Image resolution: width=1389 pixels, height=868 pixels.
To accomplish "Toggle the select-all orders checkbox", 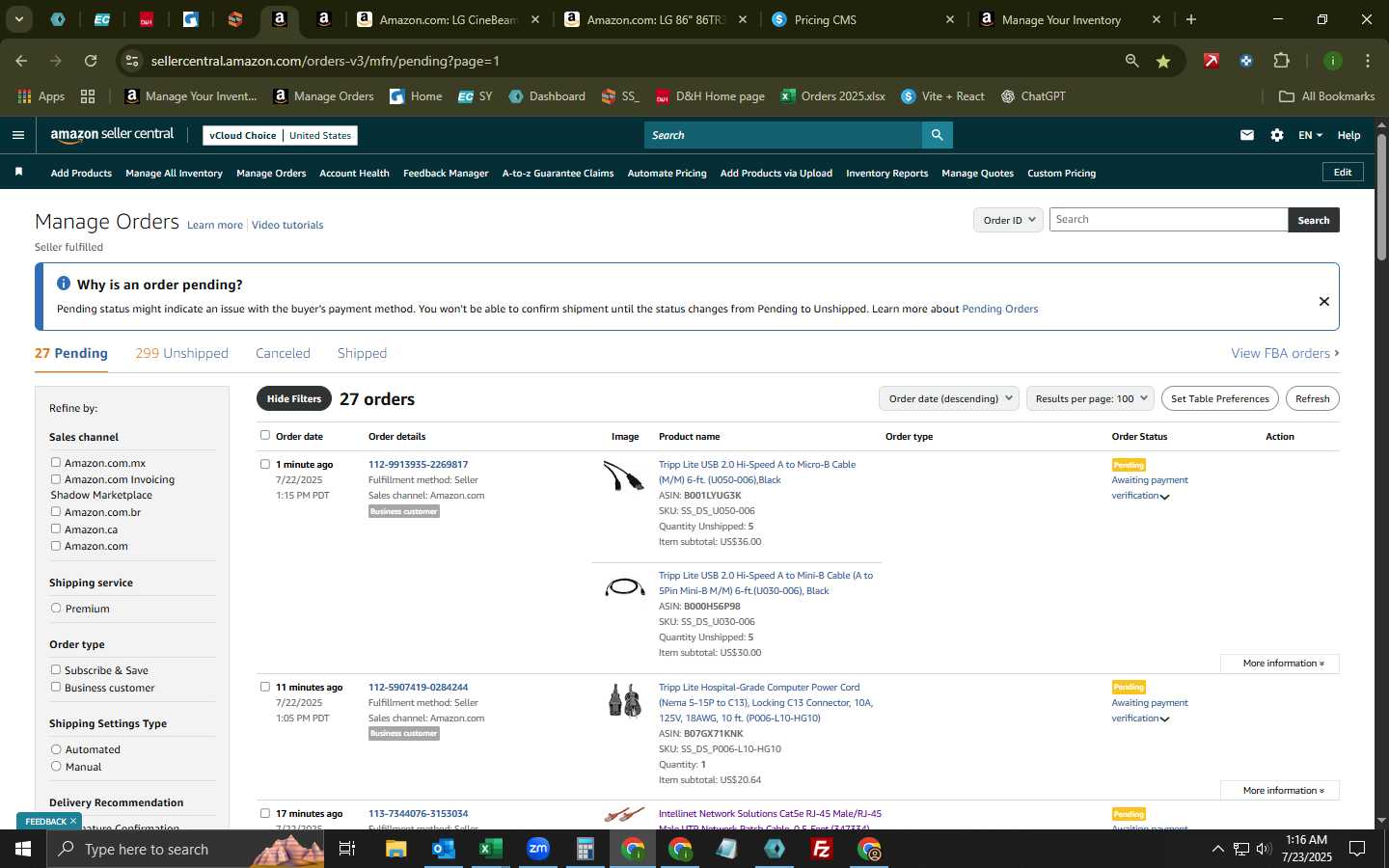I will [x=265, y=435].
